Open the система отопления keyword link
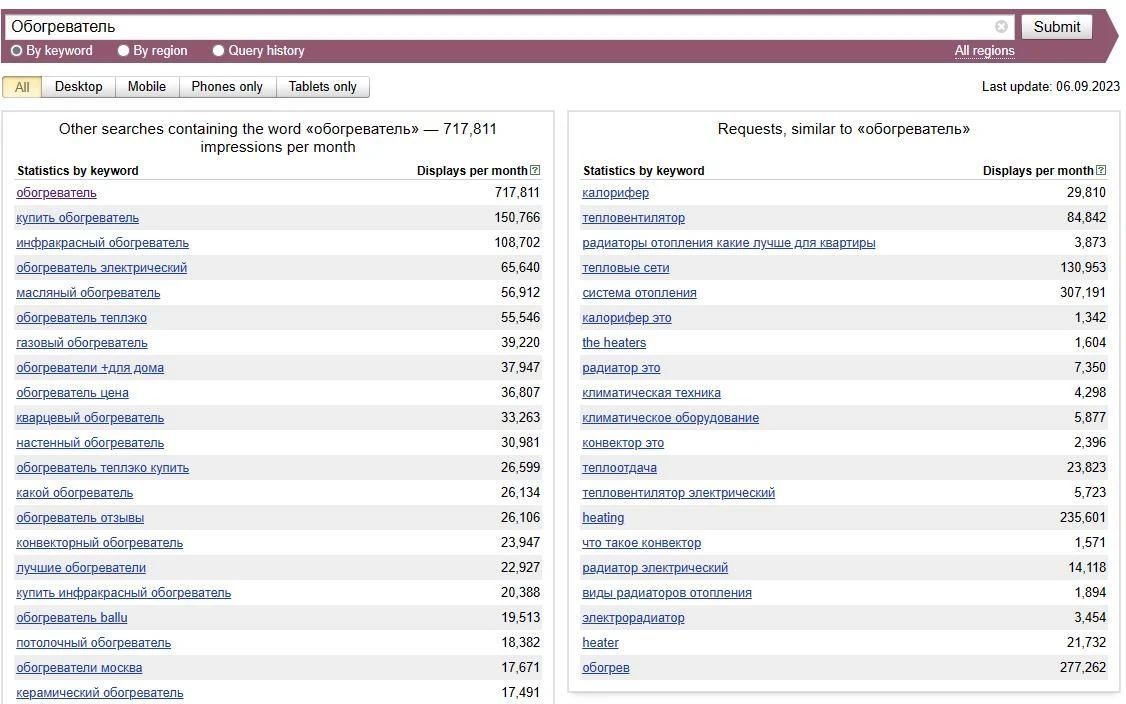Viewport: 1126px width, 704px height. pos(639,292)
